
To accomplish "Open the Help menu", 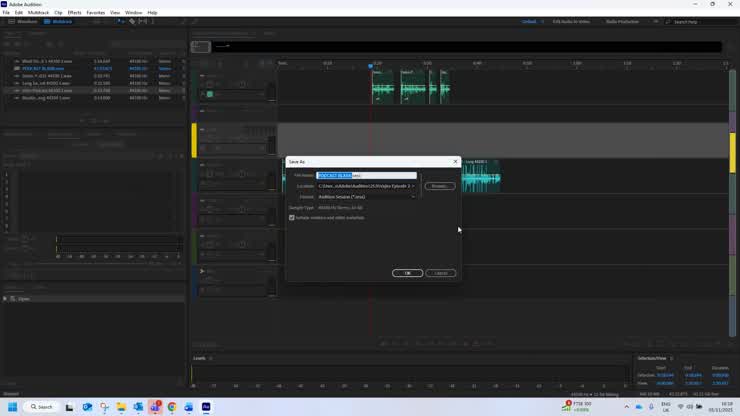I will tap(152, 13).
